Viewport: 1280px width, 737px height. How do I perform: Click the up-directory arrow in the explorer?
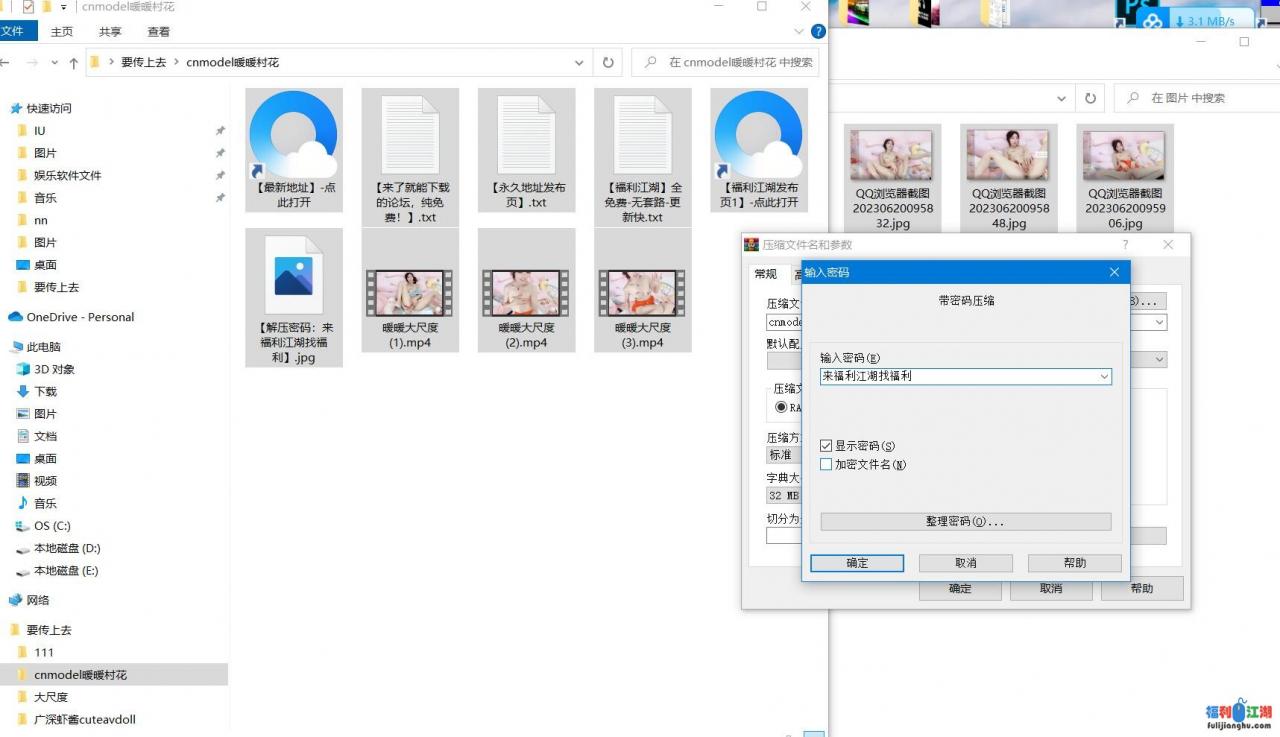click(x=73, y=63)
